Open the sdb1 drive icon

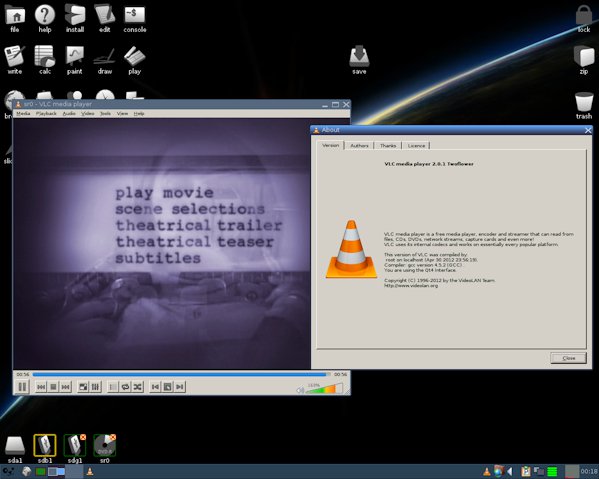pos(45,449)
